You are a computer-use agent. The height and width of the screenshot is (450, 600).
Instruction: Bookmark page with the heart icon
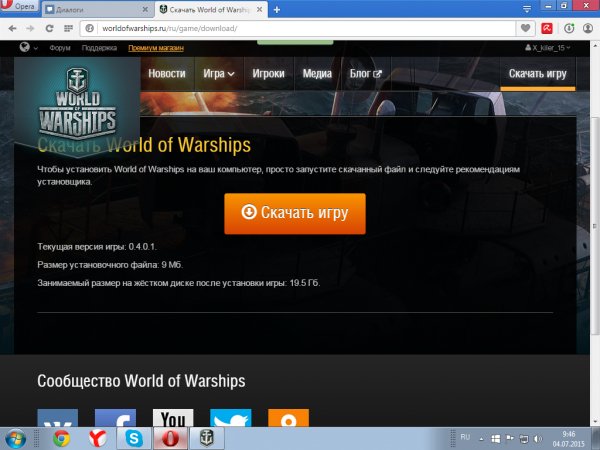pos(526,28)
